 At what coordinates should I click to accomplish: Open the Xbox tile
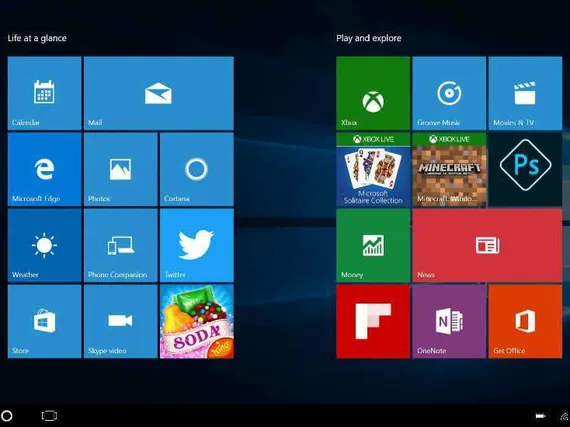[x=373, y=93]
